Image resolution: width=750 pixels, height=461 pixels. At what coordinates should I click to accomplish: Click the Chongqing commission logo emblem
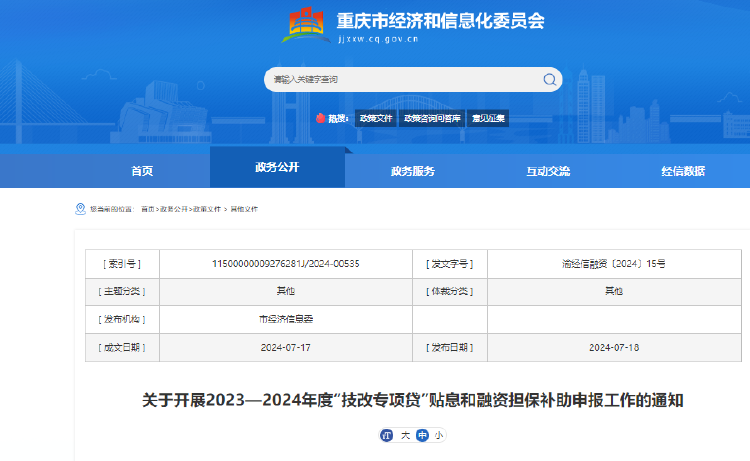click(x=306, y=25)
